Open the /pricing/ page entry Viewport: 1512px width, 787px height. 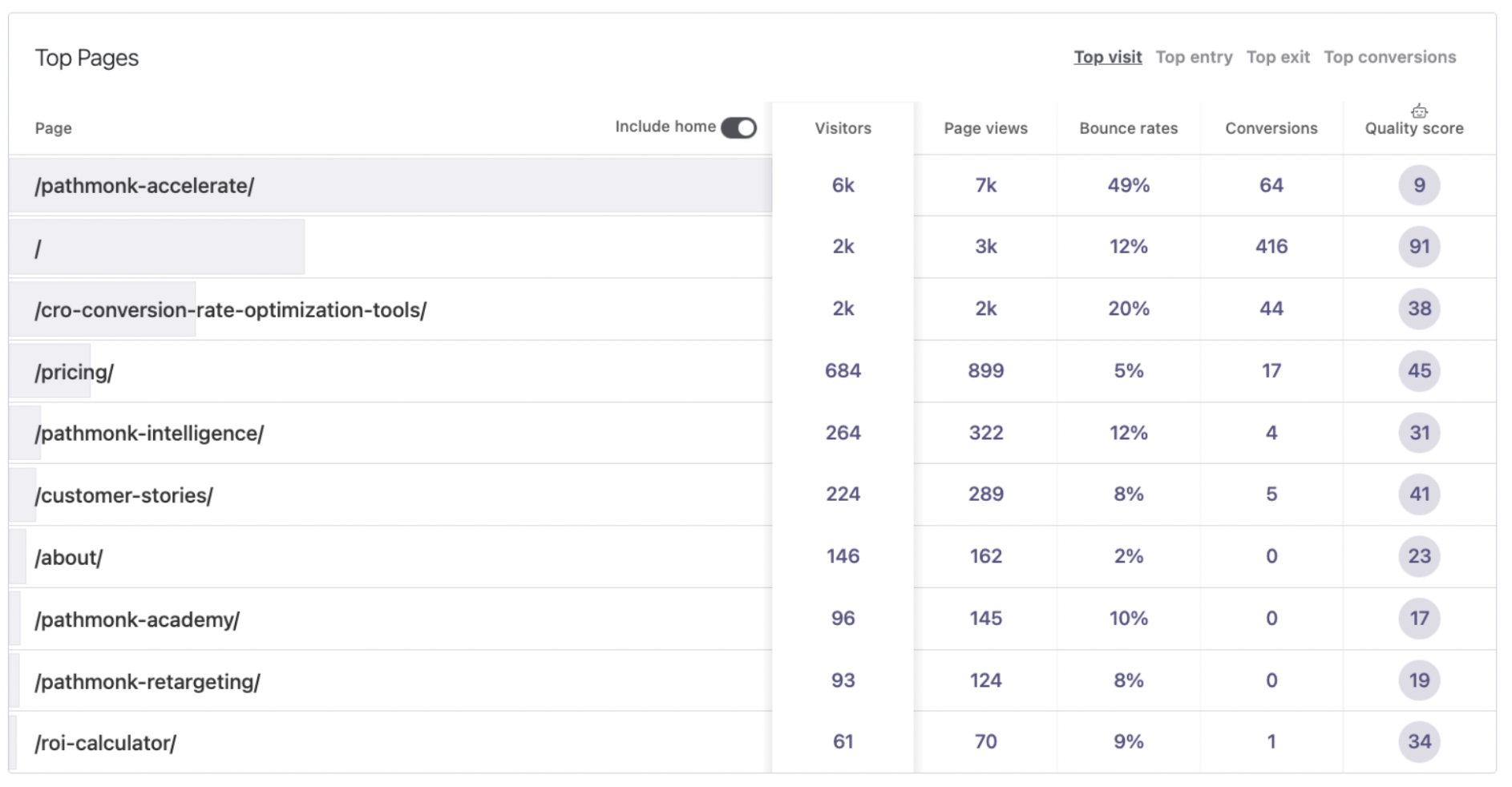point(75,371)
